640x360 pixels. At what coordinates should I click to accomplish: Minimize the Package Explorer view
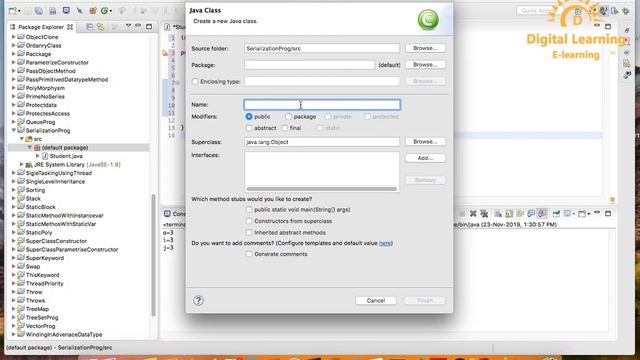pyautogui.click(x=138, y=26)
